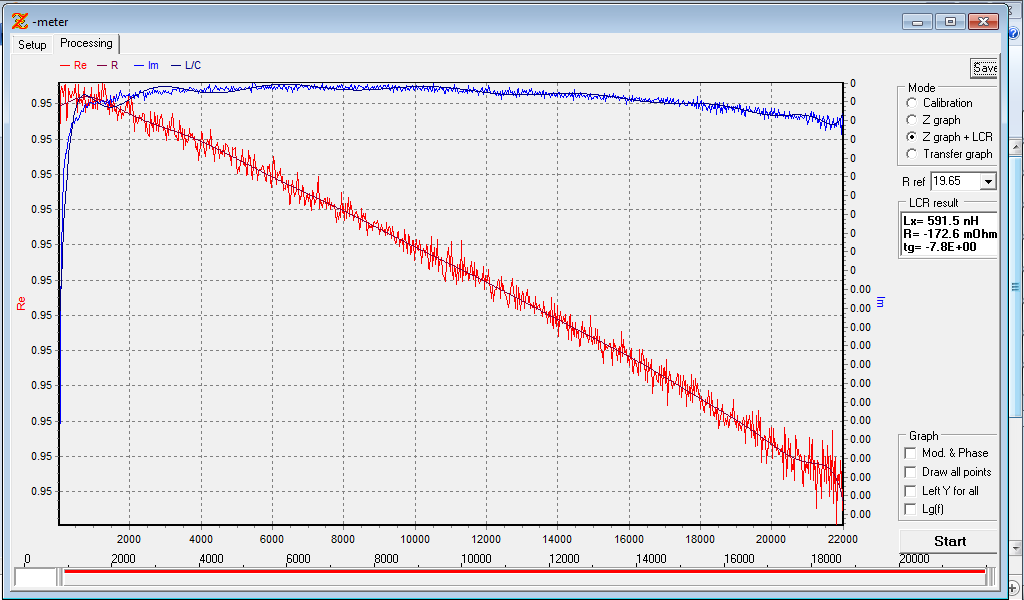
Task: Close the Z-meter window
Action: click(x=984, y=22)
